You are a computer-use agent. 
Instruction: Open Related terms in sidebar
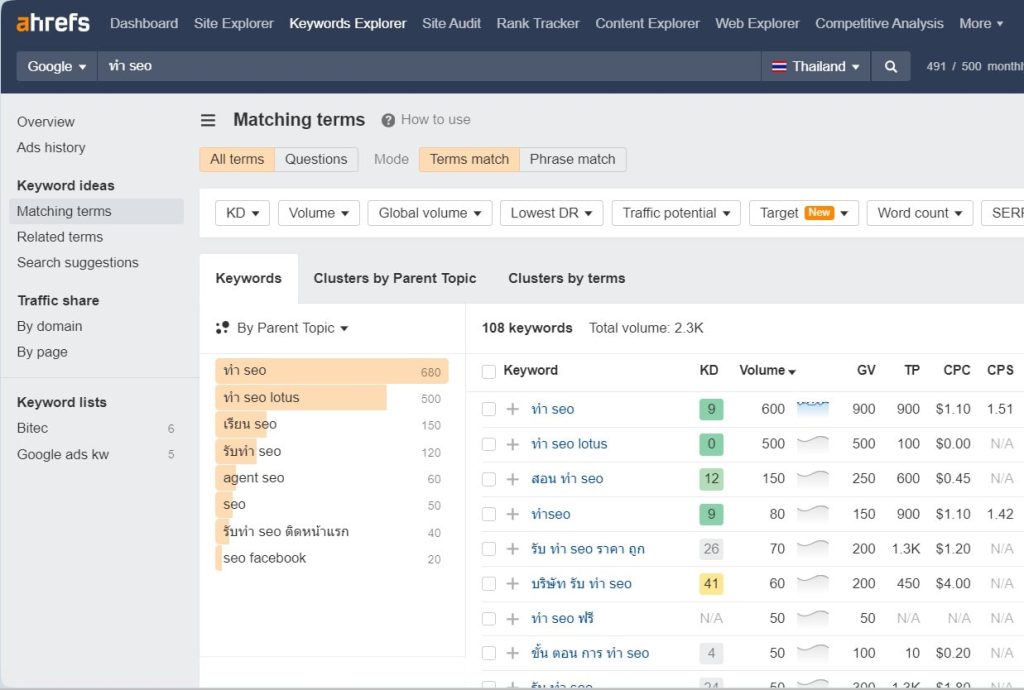coord(60,237)
